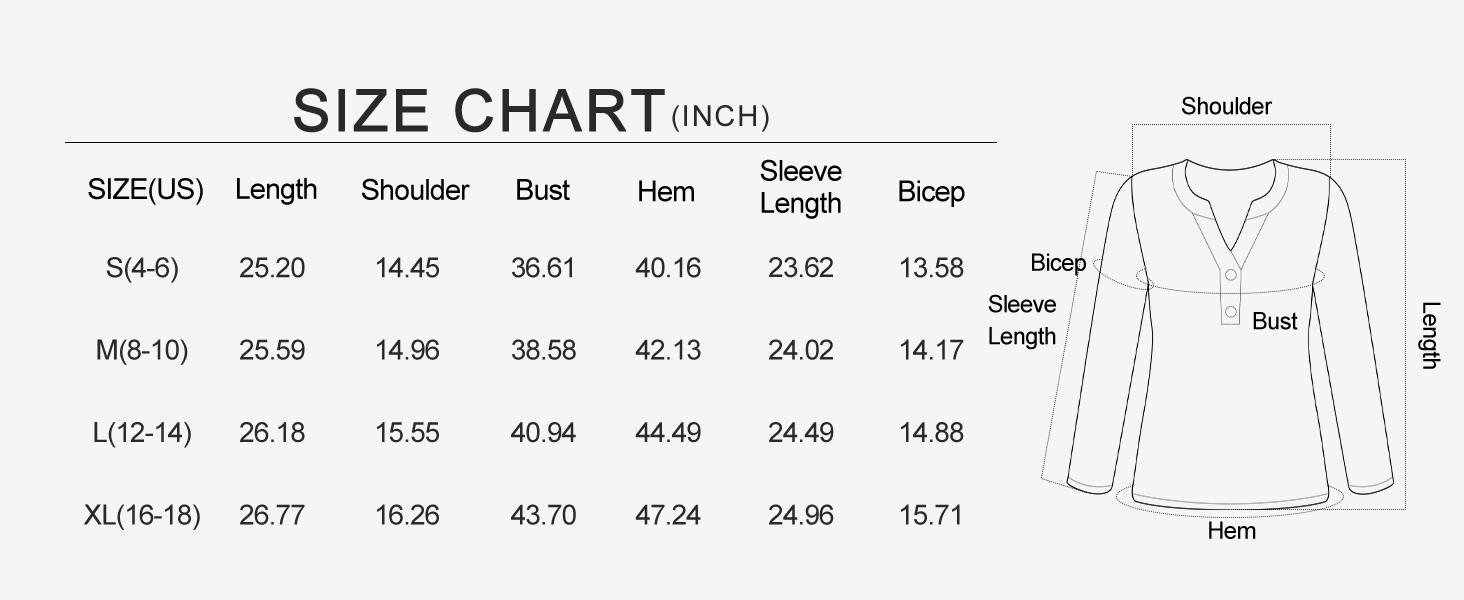
Task: Select the 42.13 hem measurement cell
Action: pos(668,351)
